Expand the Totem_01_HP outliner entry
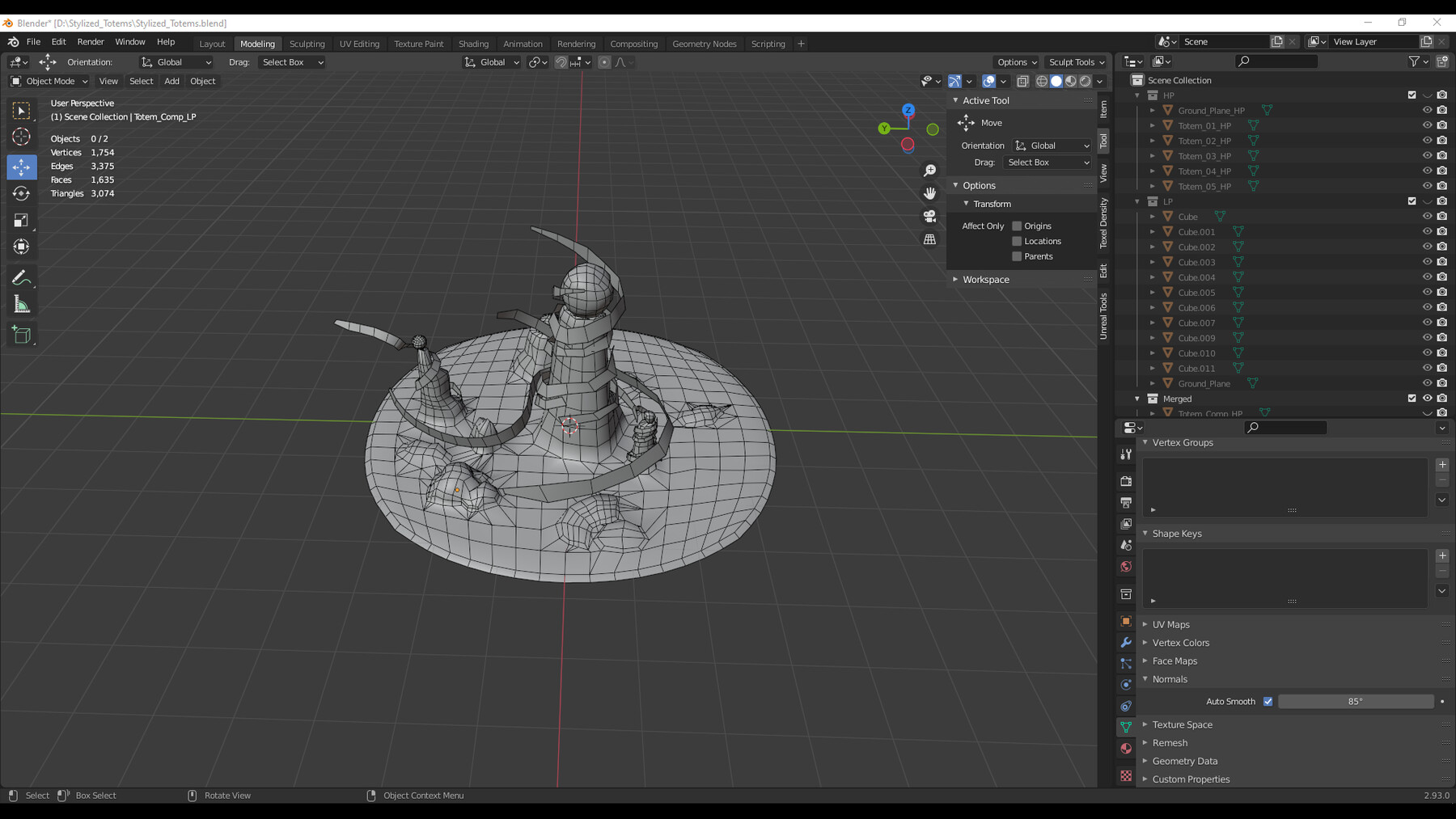Screen dimensions: 1456x819 click(1153, 125)
